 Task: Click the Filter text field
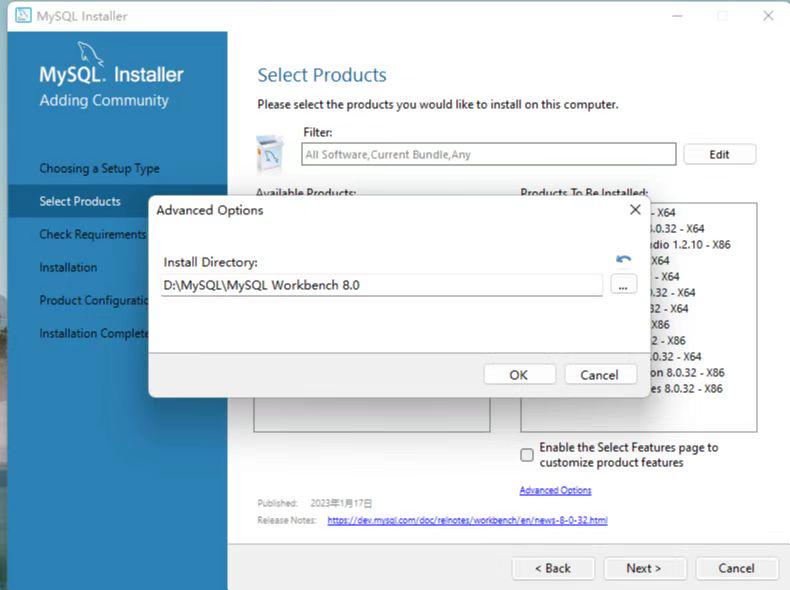(489, 154)
